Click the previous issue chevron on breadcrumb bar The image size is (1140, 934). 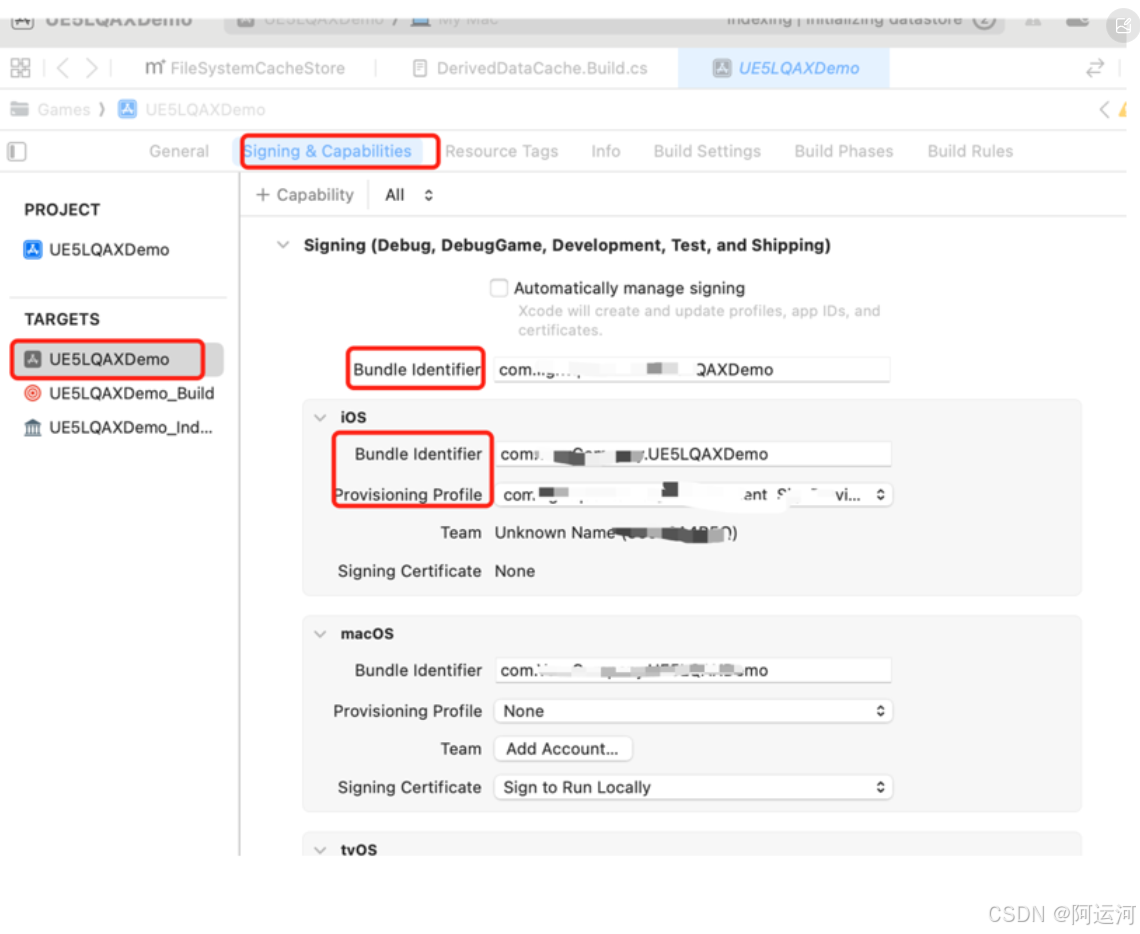[1104, 110]
